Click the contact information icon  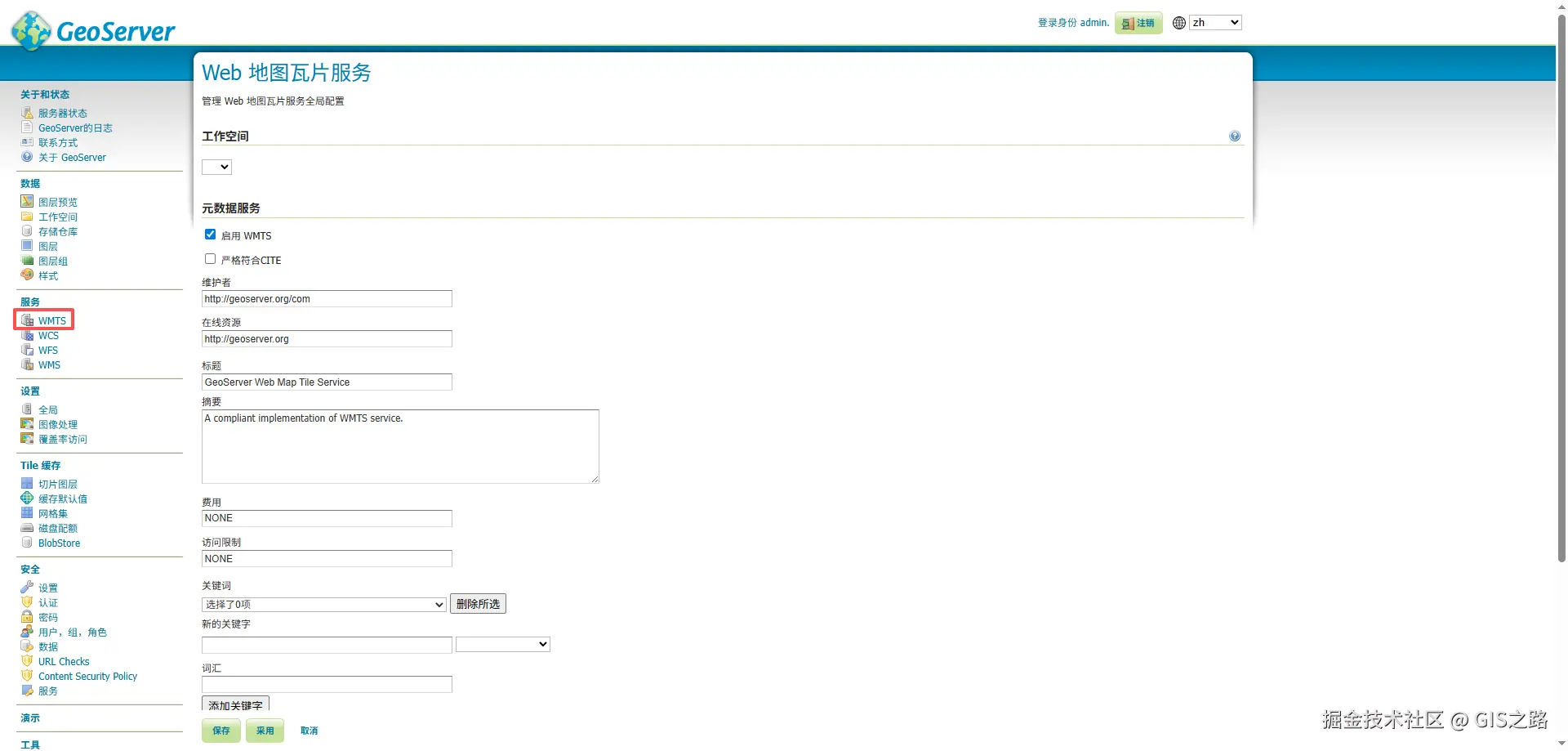tap(27, 142)
